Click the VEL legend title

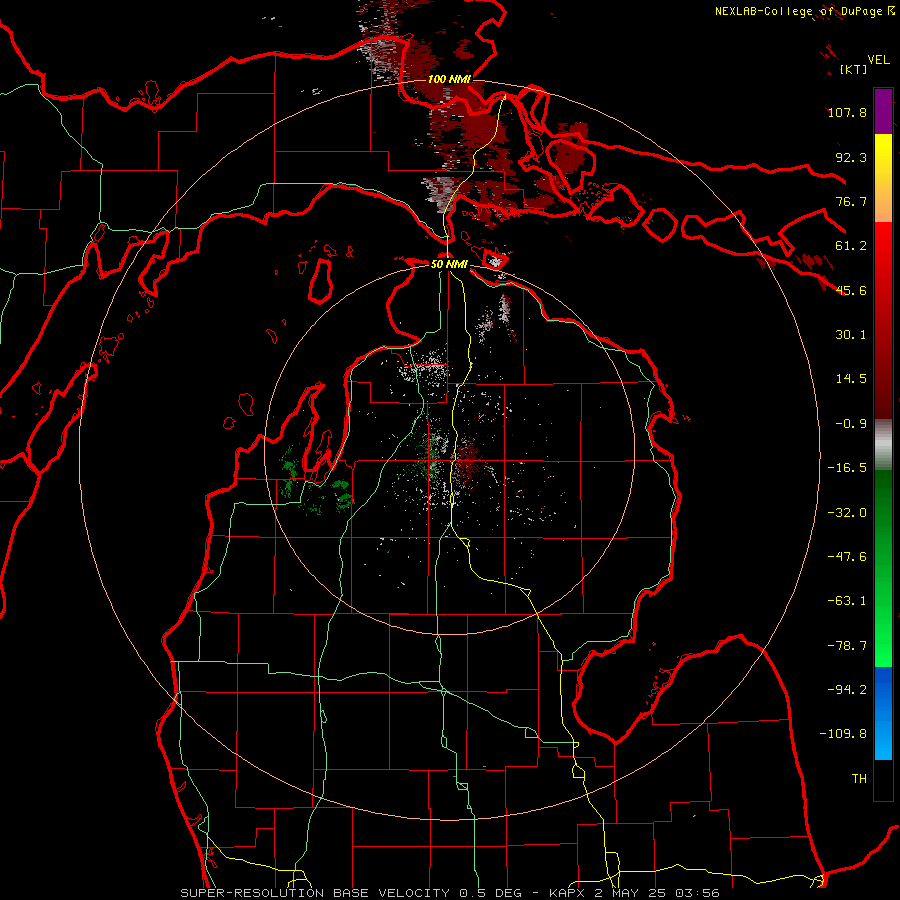tap(879, 60)
